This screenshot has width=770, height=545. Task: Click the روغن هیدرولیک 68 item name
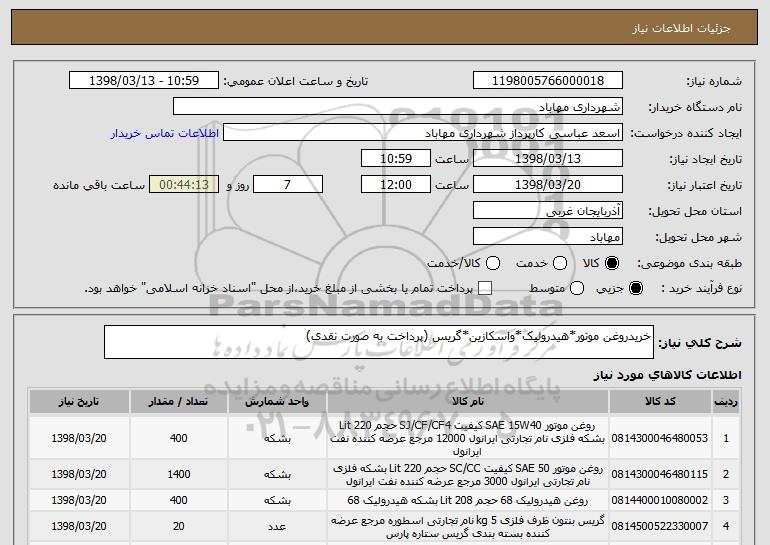pyautogui.click(x=468, y=500)
